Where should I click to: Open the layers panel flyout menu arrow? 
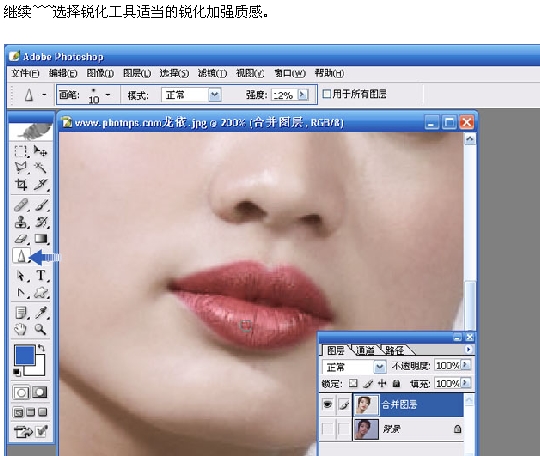coord(468,349)
